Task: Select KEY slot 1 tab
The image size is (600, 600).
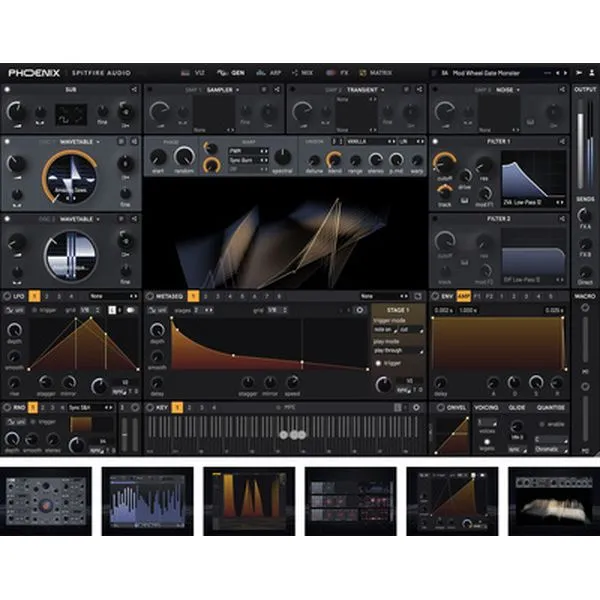Action: [x=177, y=408]
